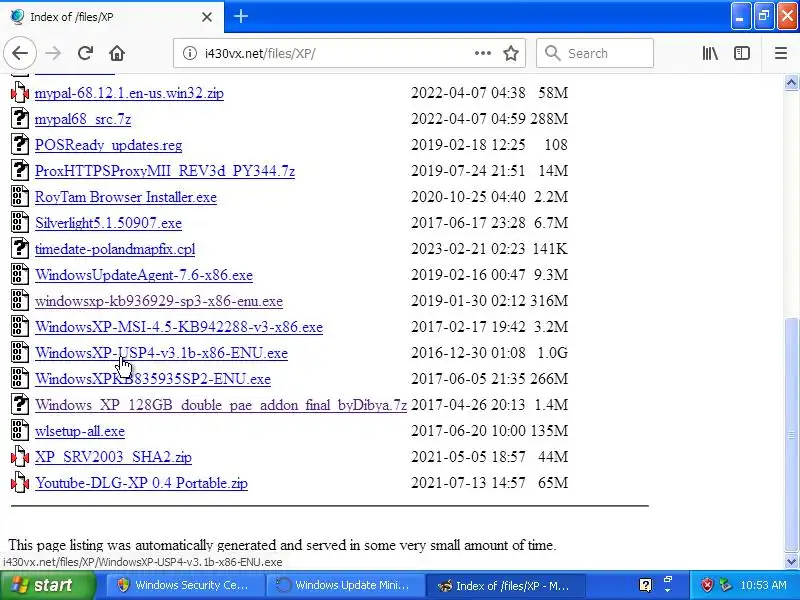Select the Index of /files/XP tab

[112, 17]
